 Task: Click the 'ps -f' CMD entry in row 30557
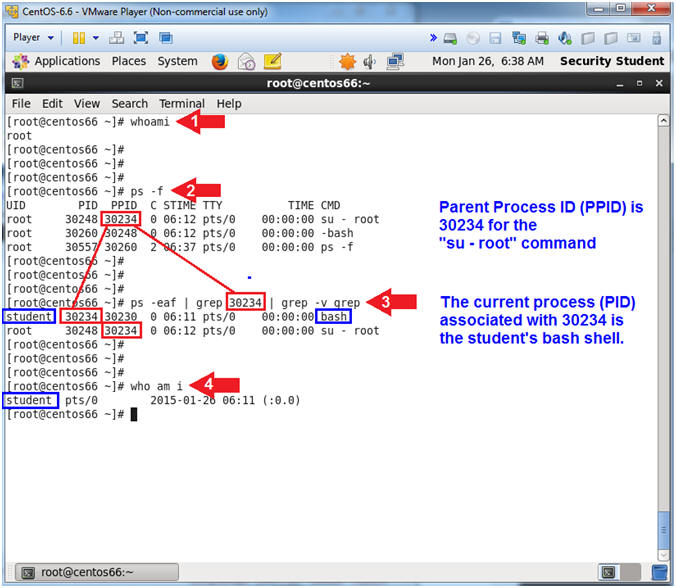coord(337,247)
